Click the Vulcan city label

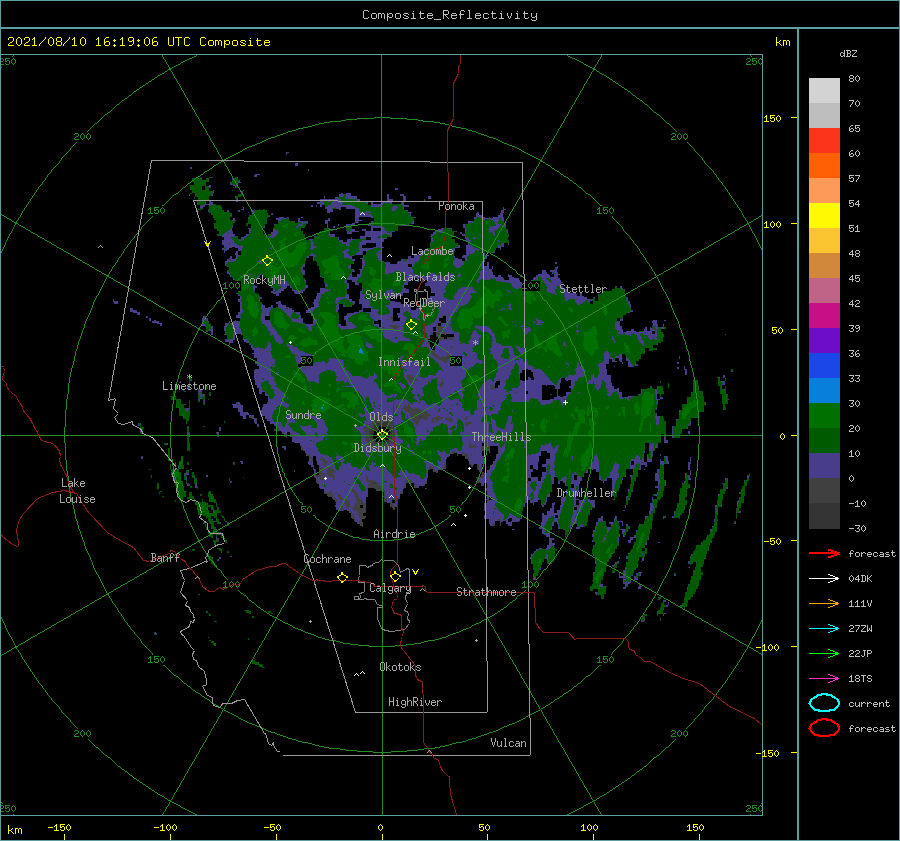click(x=508, y=742)
